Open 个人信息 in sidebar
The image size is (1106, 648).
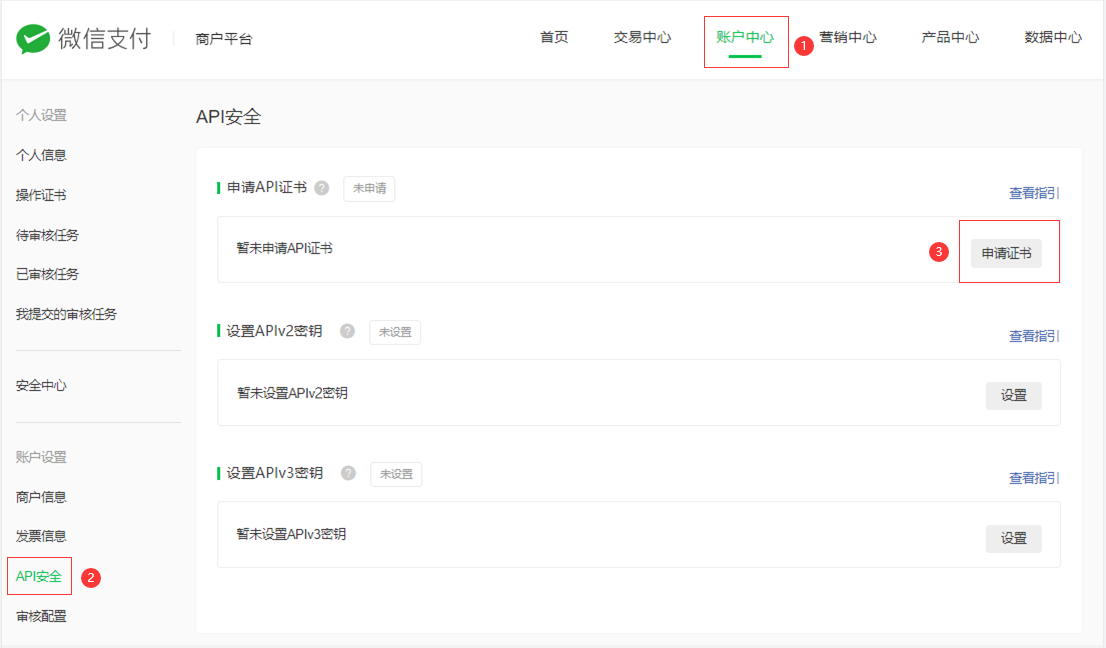pyautogui.click(x=41, y=155)
